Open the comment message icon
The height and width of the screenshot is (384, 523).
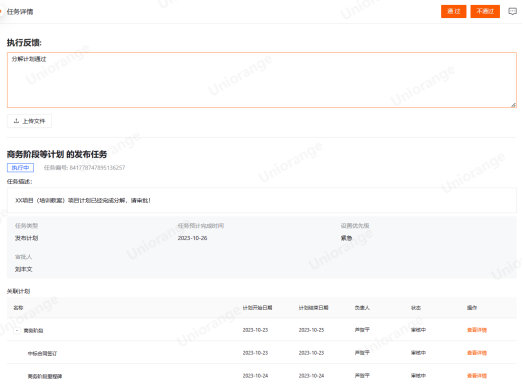(512, 12)
